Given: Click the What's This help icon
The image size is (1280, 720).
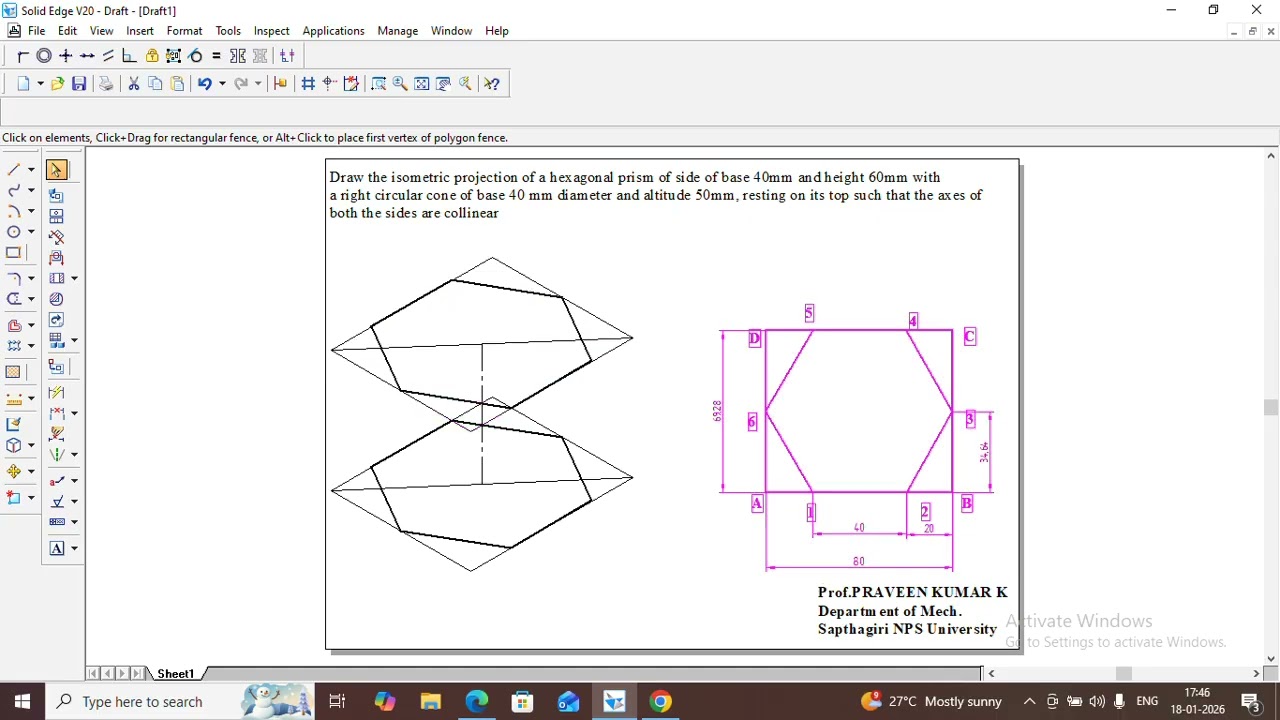Looking at the screenshot, I should point(492,84).
